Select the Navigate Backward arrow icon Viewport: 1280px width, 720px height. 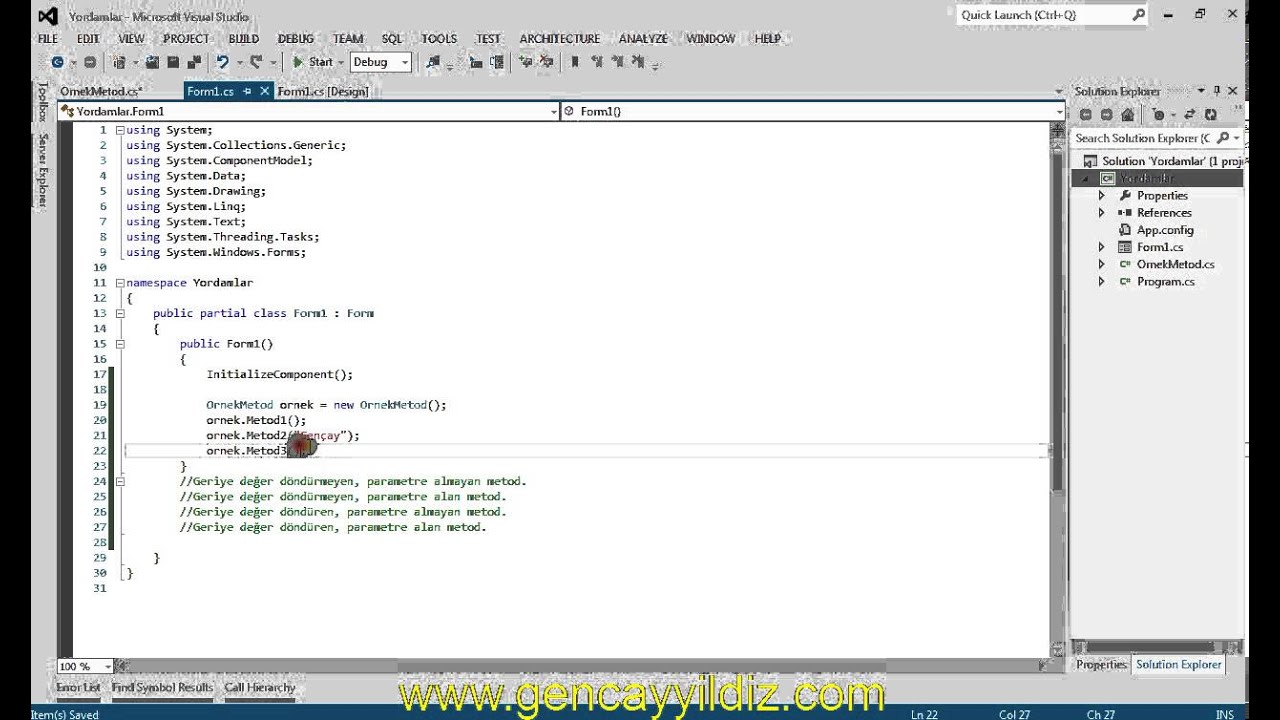[58, 62]
